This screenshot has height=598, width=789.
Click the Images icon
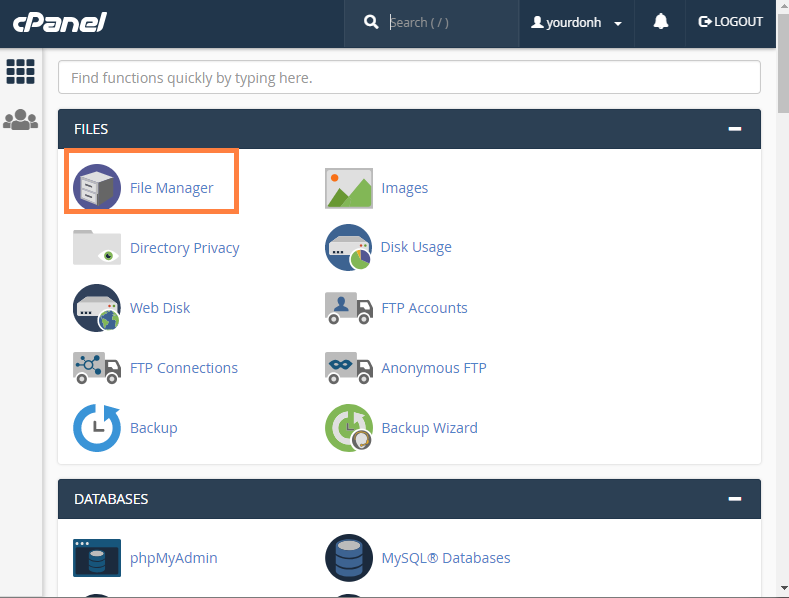(x=349, y=188)
